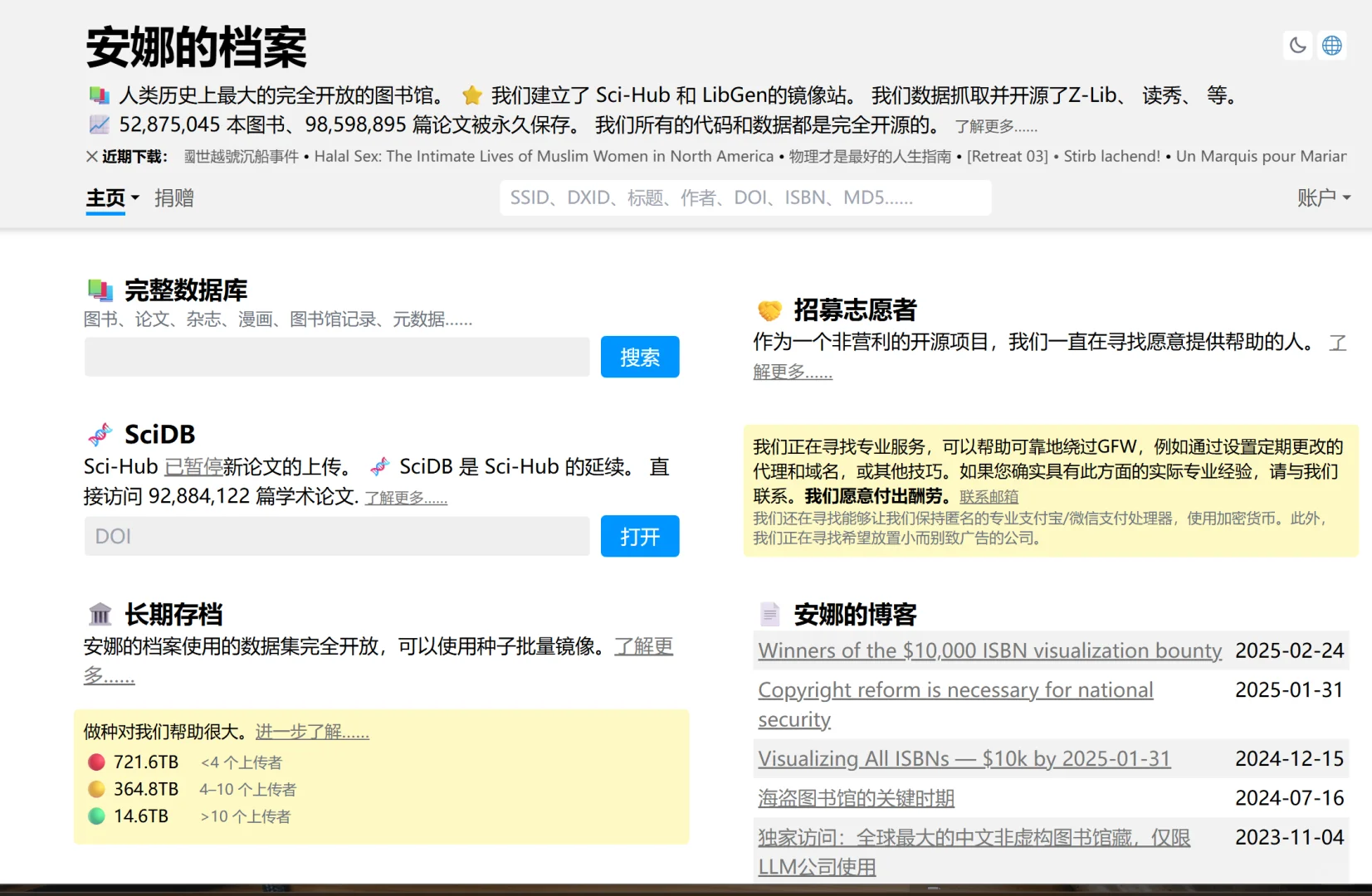Open language selector globe icon
Screen dimensions: 1372x896
[1332, 46]
